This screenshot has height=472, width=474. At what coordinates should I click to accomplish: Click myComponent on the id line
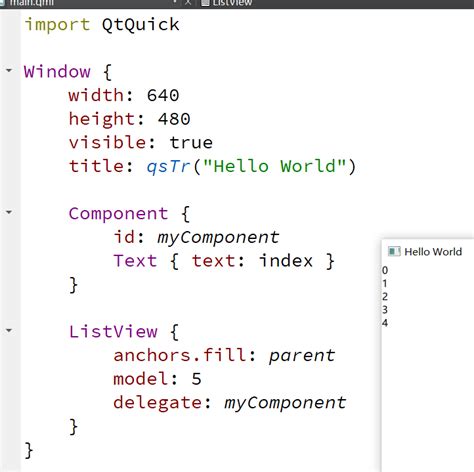point(218,238)
